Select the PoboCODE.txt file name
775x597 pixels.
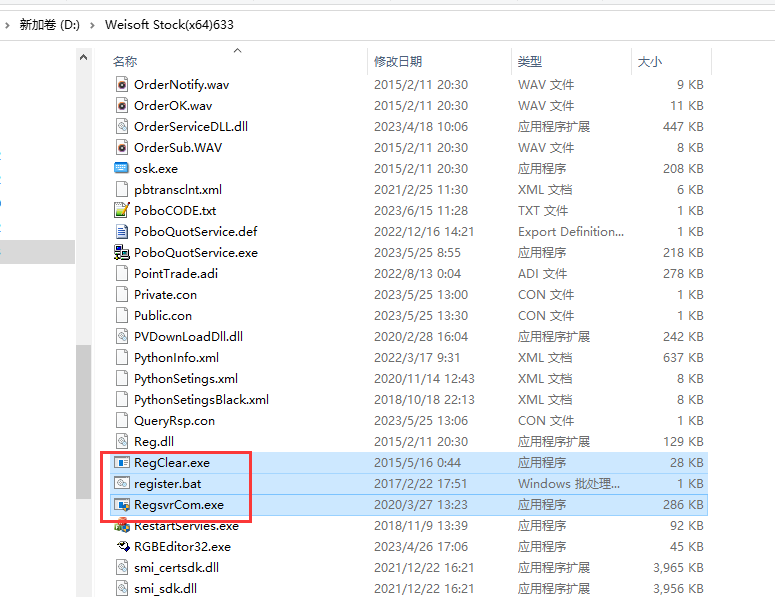coord(175,211)
